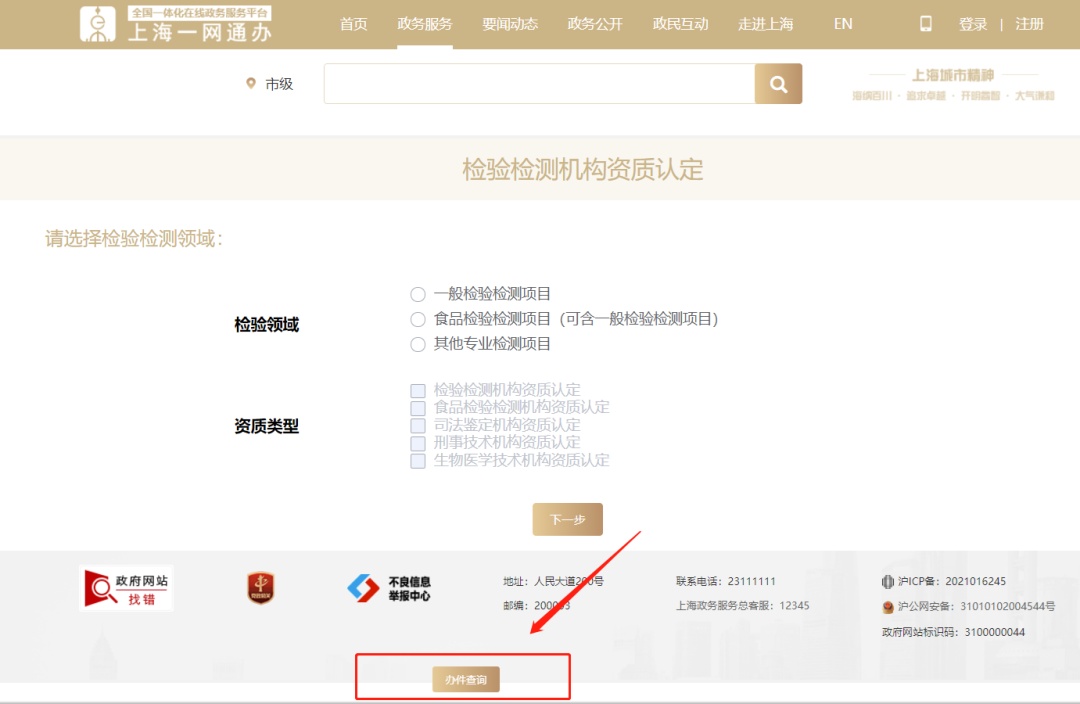Screen dimensions: 1080x704
Task: Click the 办件查询 button
Action: (x=466, y=679)
